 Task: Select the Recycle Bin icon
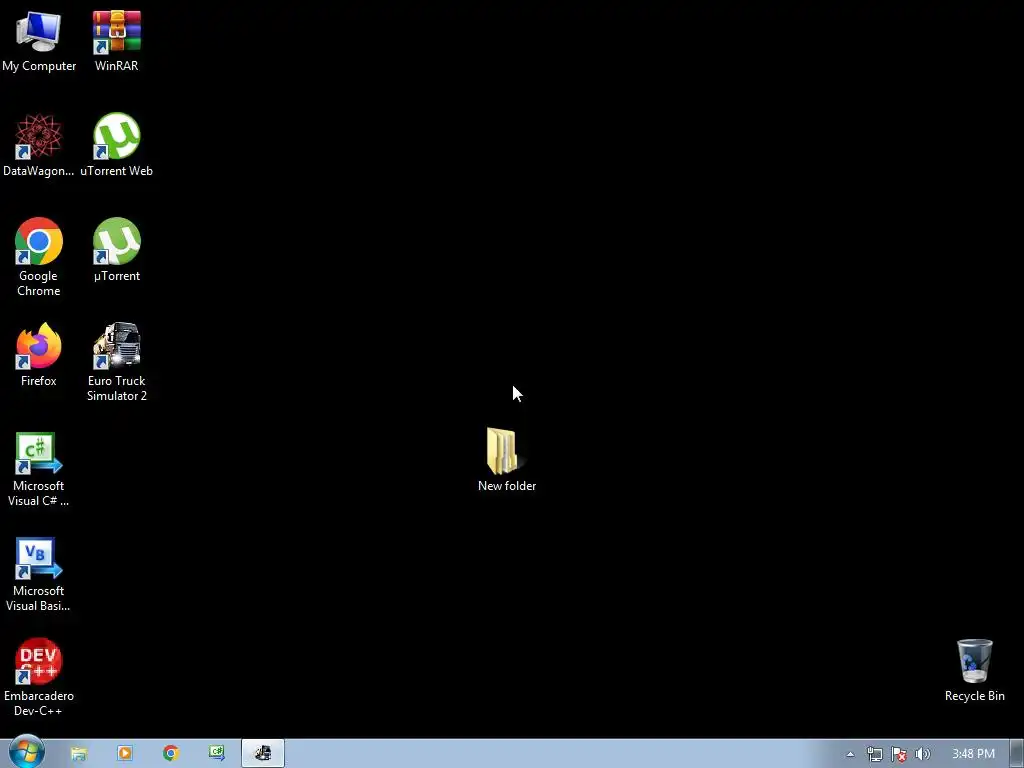[x=974, y=670]
